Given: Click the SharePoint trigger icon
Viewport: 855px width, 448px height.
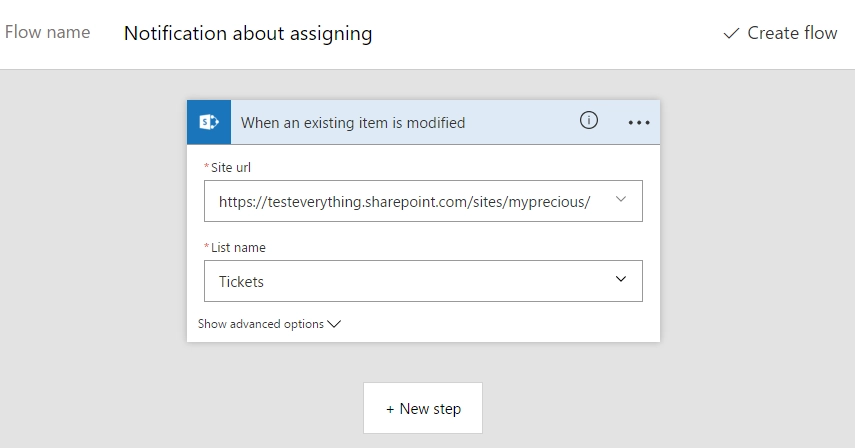Looking at the screenshot, I should click(209, 122).
